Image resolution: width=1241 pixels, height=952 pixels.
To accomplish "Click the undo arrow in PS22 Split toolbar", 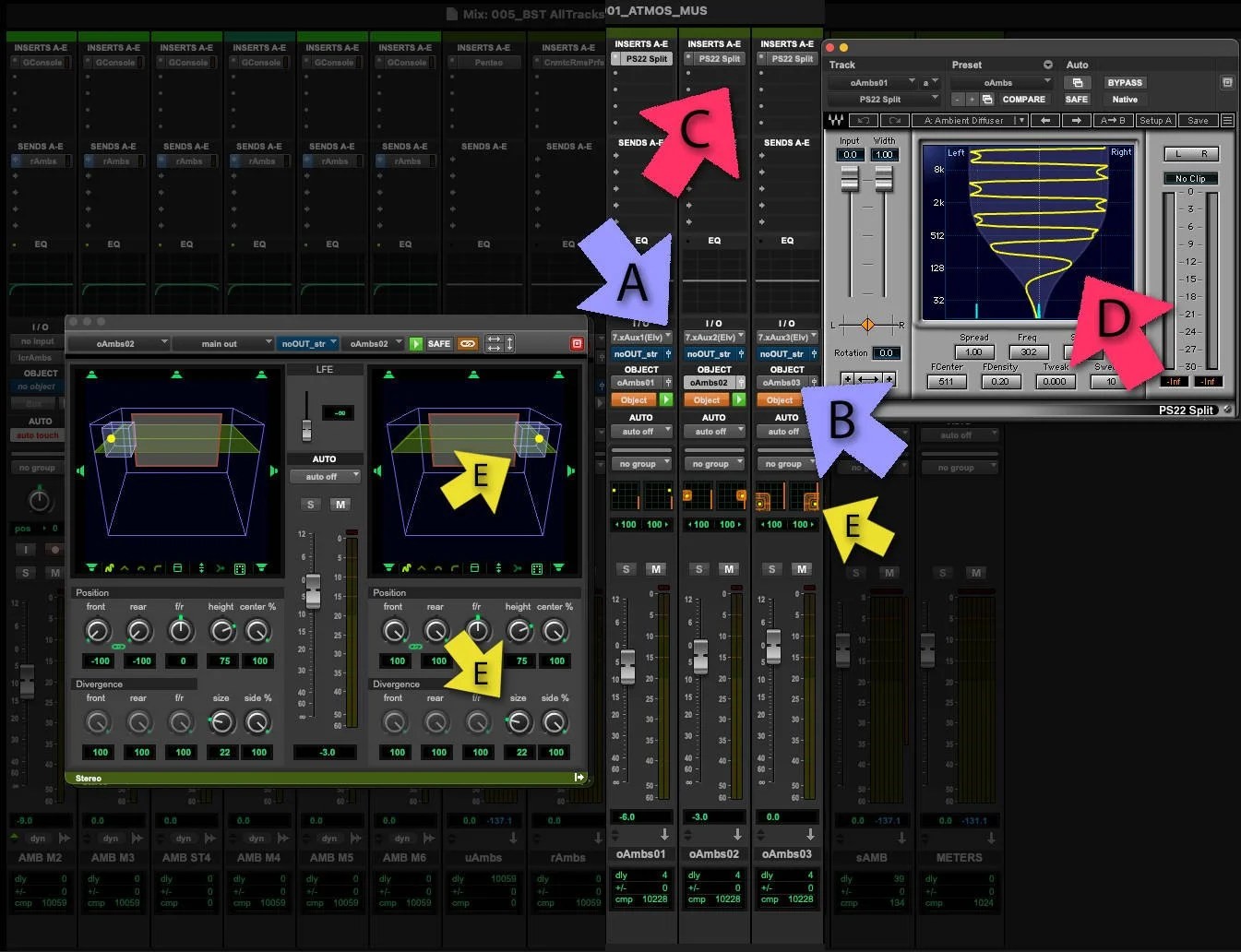I will coord(864,120).
